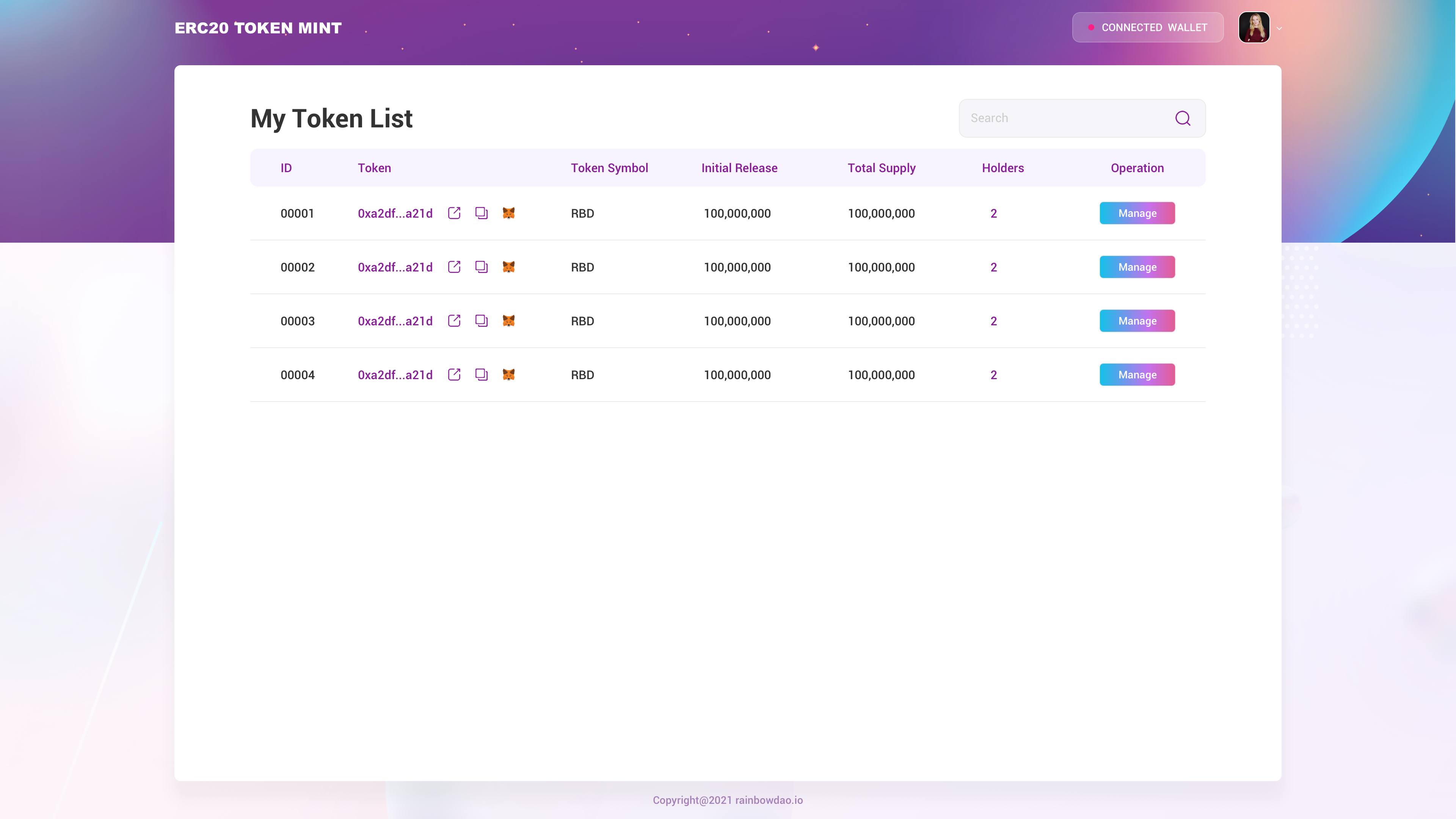Screen dimensions: 1456x819
Task: Copy token address in row 00002
Action: 481,267
